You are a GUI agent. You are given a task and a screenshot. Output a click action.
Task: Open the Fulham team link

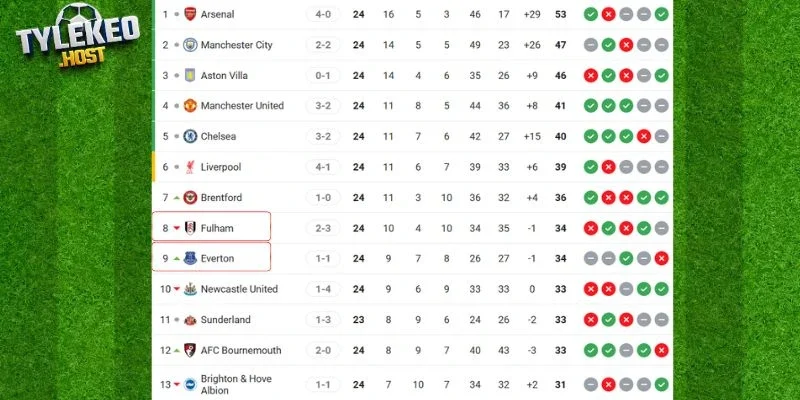tap(217, 228)
